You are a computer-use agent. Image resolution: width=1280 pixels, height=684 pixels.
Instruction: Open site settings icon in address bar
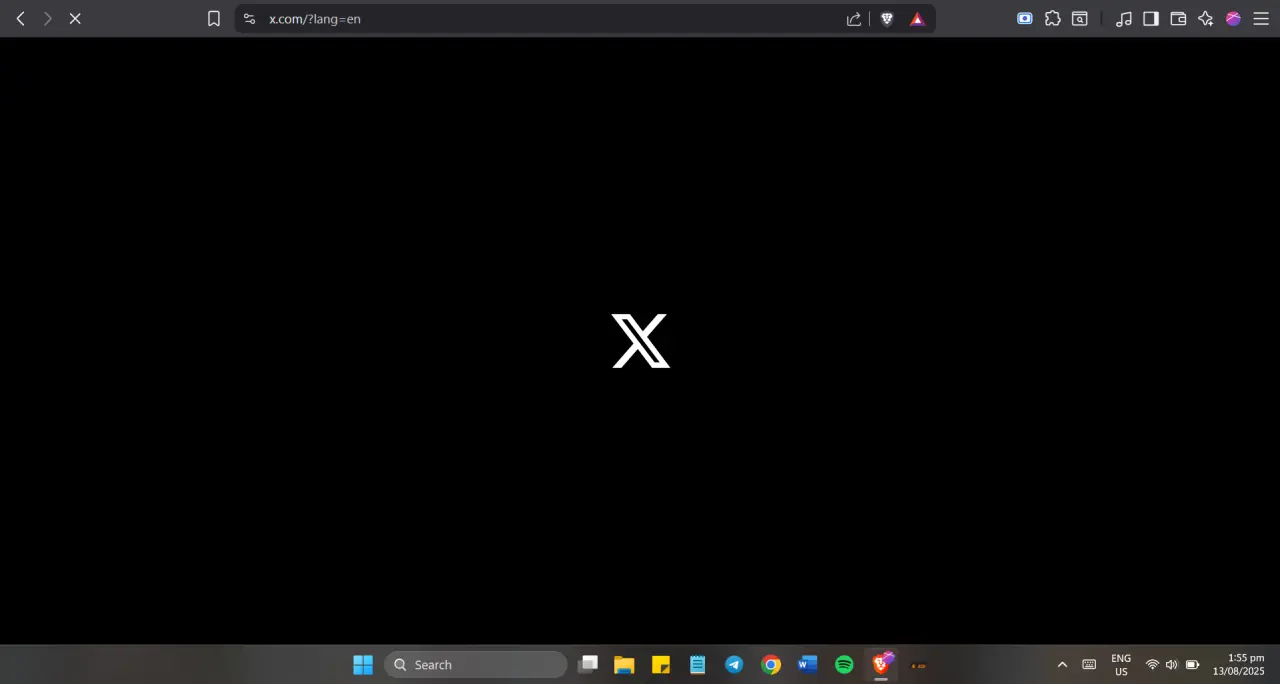(x=250, y=18)
